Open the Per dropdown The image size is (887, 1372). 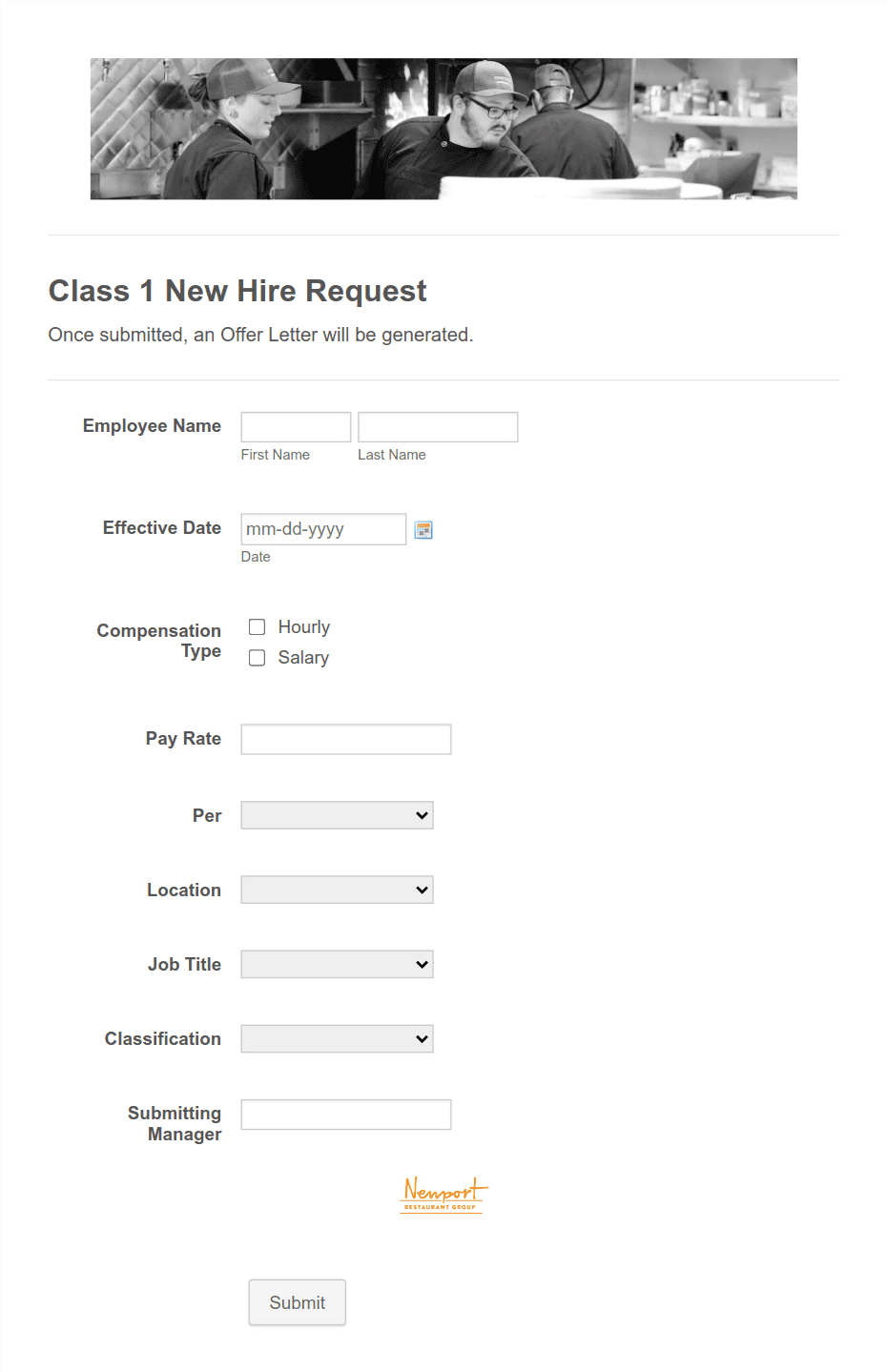point(337,815)
